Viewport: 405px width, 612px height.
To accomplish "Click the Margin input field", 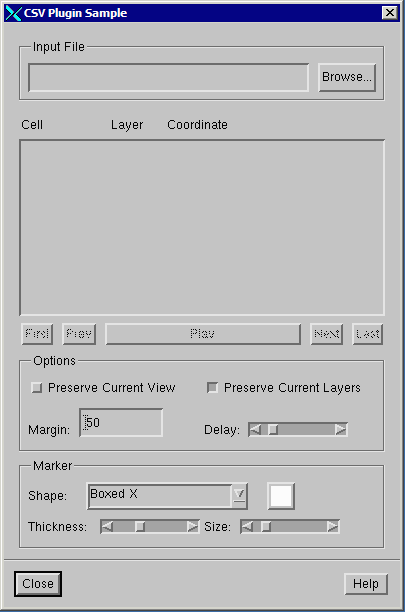I will coord(121,423).
